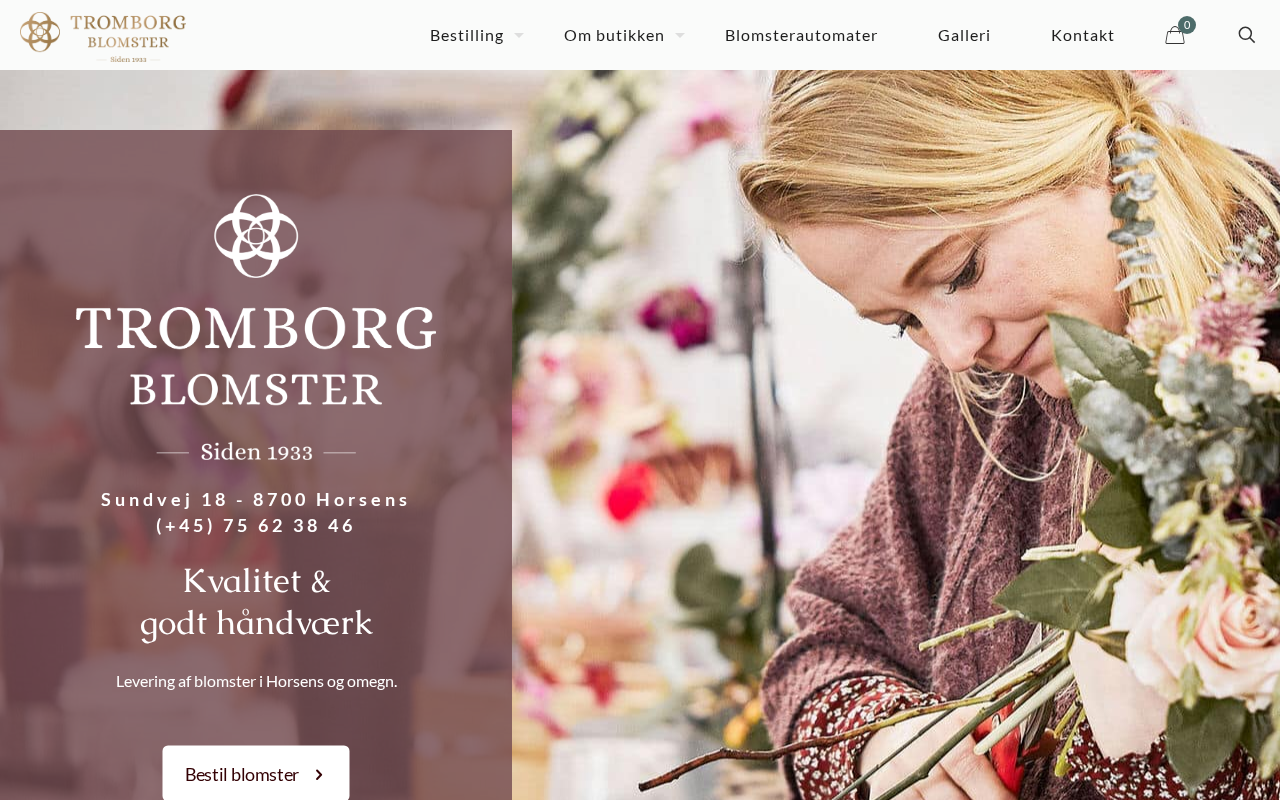Click the Kvalitet & godt håndværk heading

click(x=256, y=602)
